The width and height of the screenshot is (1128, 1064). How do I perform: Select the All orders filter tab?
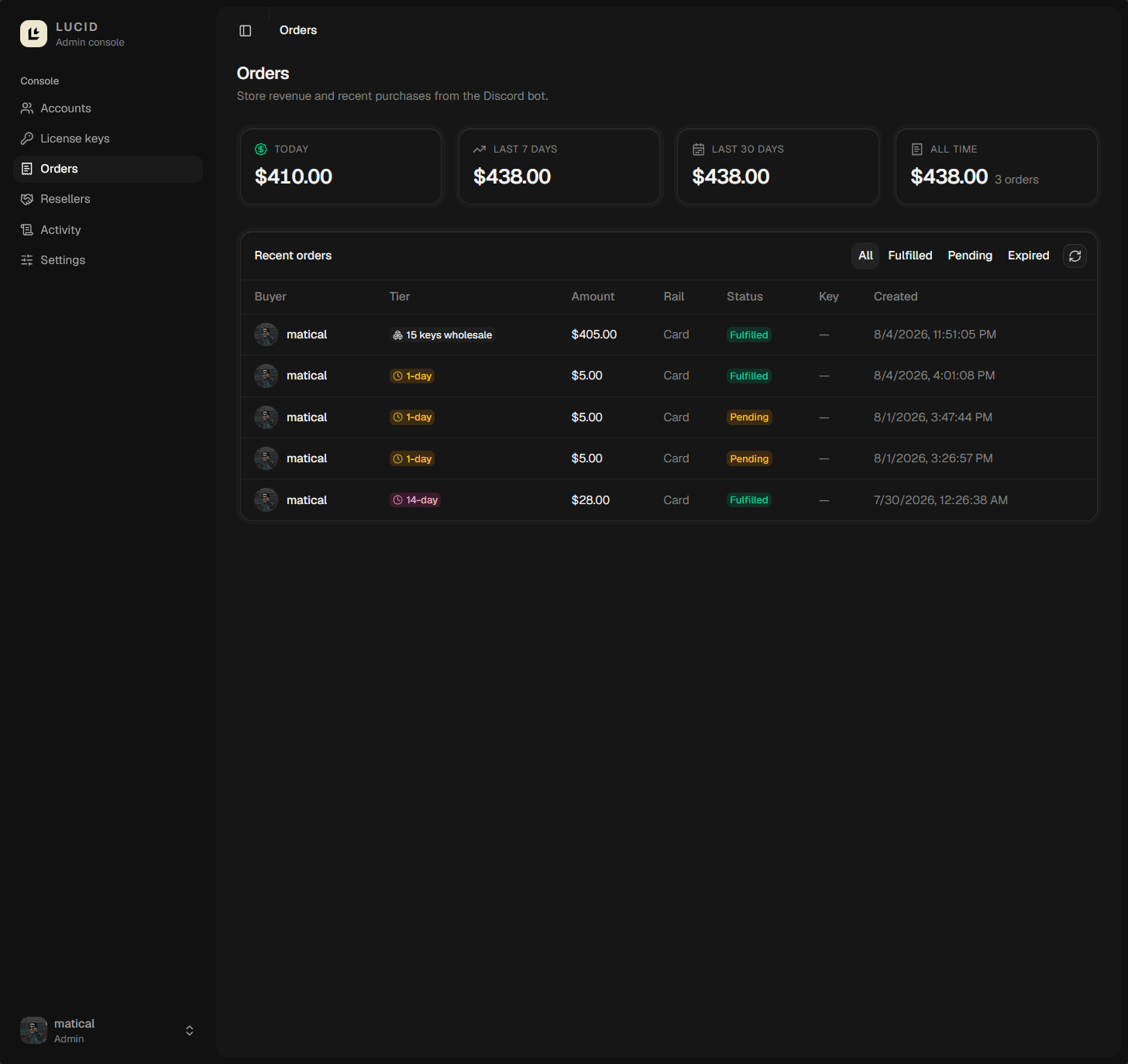tap(865, 256)
